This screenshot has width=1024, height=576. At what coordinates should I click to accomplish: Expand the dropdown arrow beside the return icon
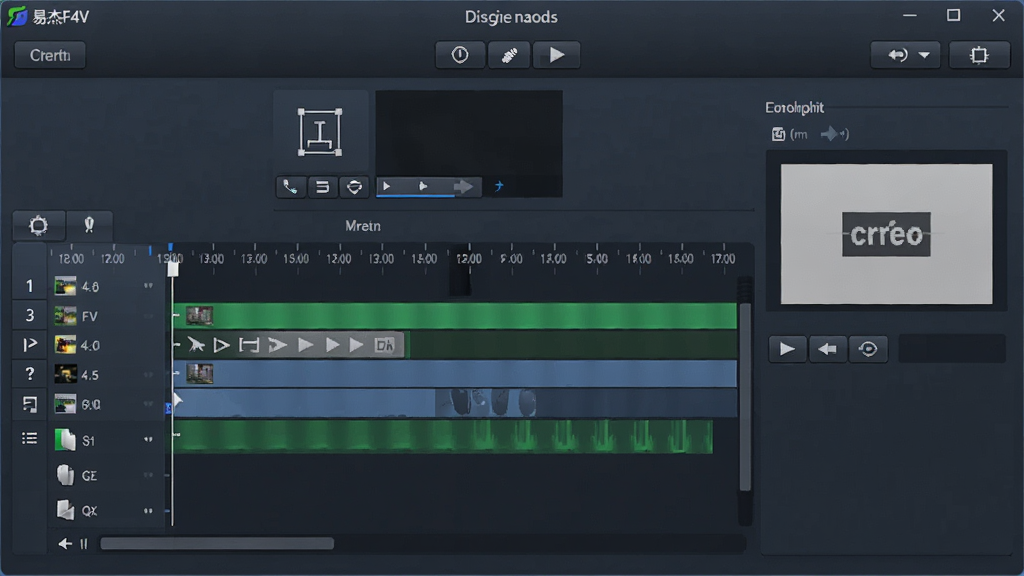924,56
